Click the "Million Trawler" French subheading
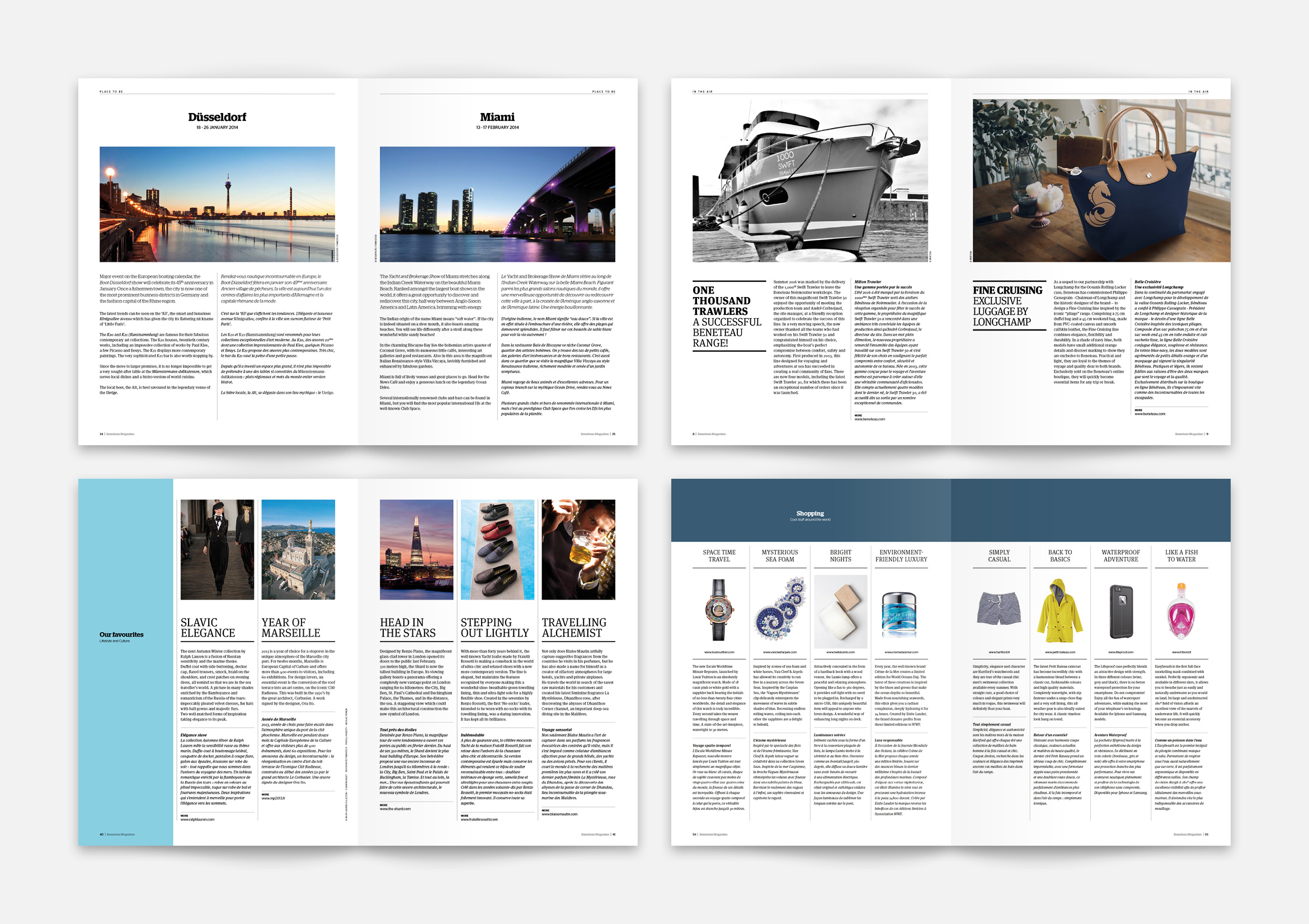The height and width of the screenshot is (924, 1309). pyautogui.click(x=868, y=281)
